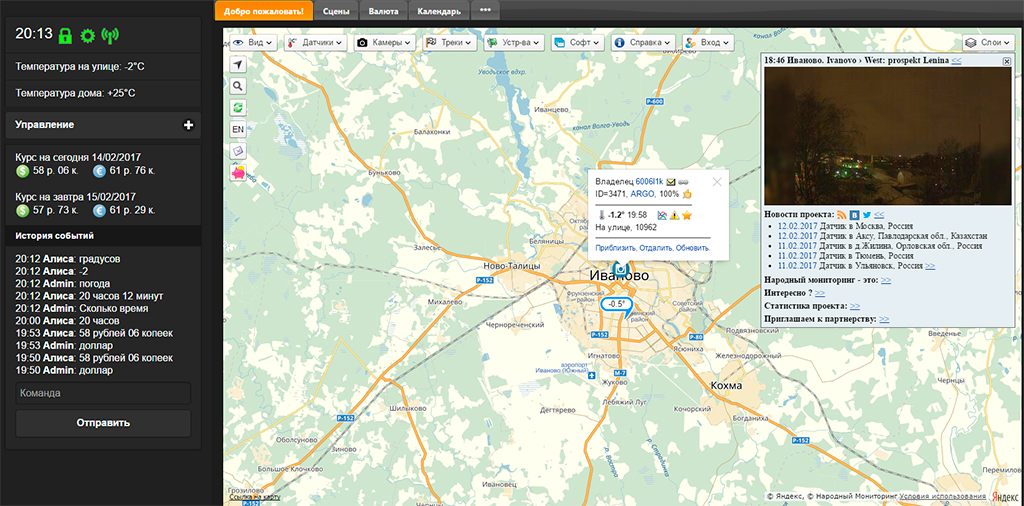Open the Twitter bird icon
This screenshot has width=1024, height=506.
point(867,214)
